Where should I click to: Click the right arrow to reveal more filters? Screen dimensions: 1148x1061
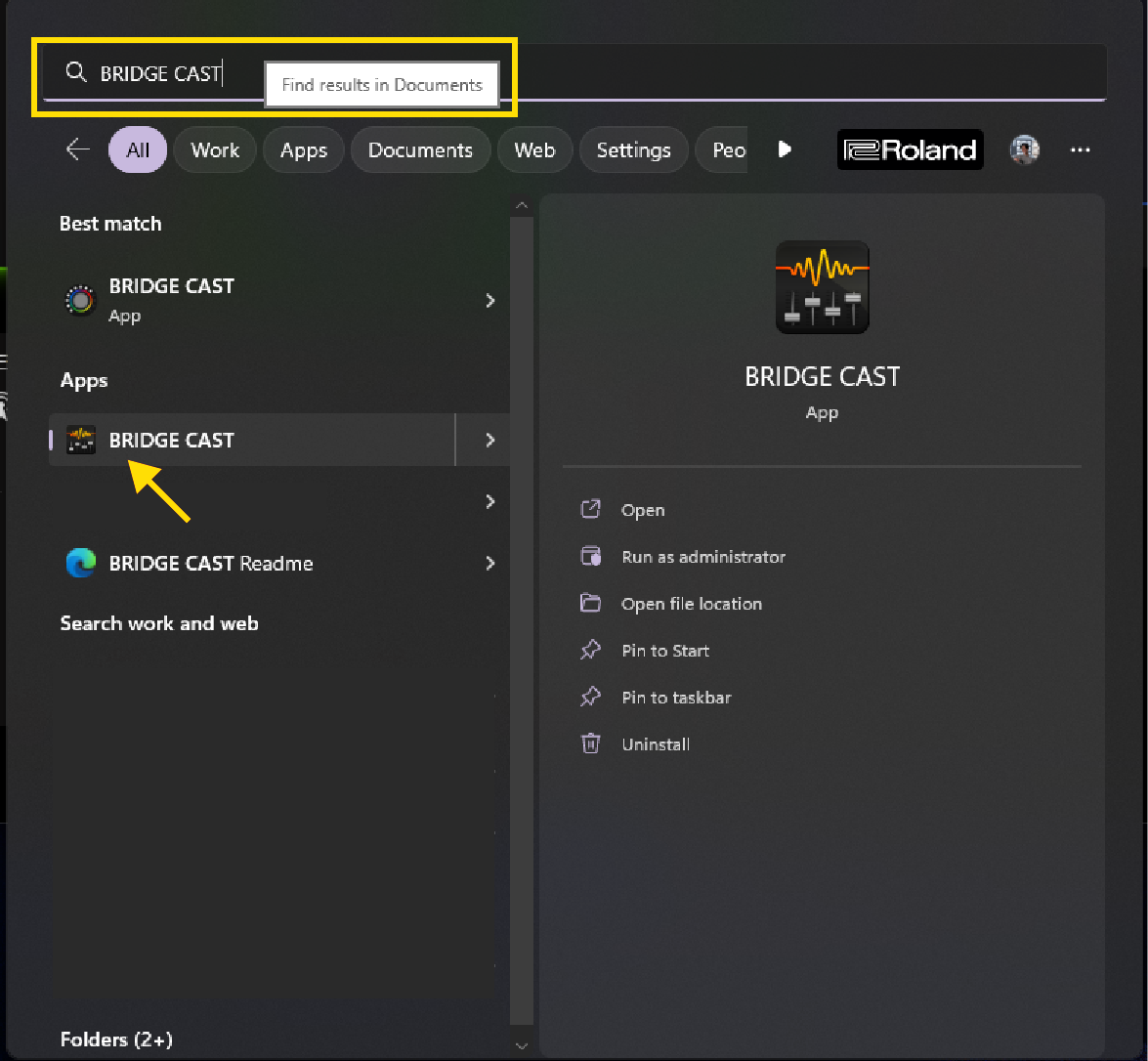coord(785,149)
